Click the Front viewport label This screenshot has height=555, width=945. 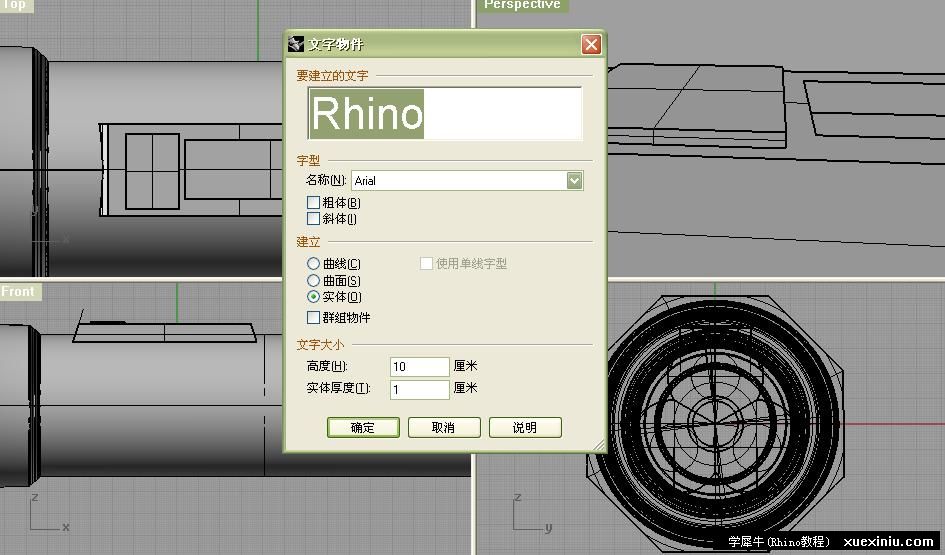19,292
